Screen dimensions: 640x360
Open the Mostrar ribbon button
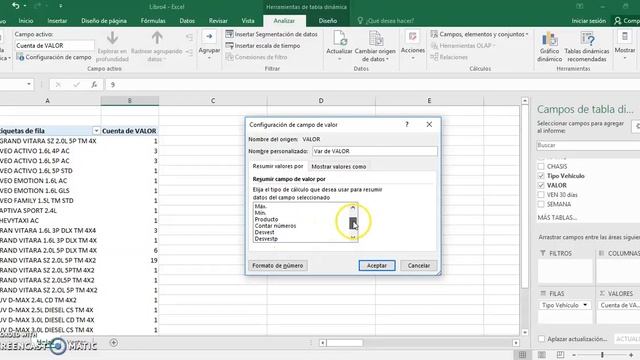(624, 46)
